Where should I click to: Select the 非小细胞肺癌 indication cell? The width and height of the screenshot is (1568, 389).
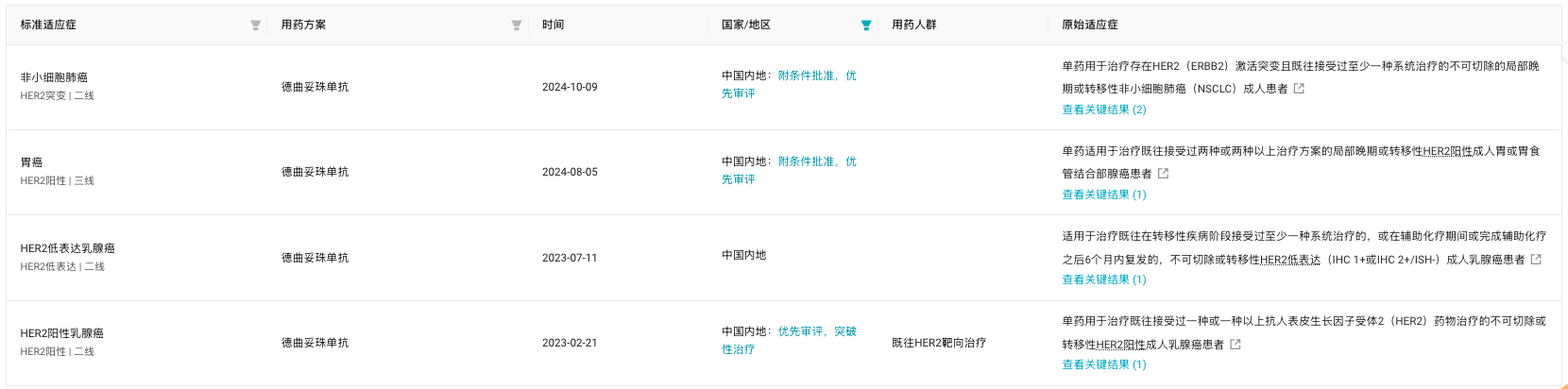click(54, 77)
